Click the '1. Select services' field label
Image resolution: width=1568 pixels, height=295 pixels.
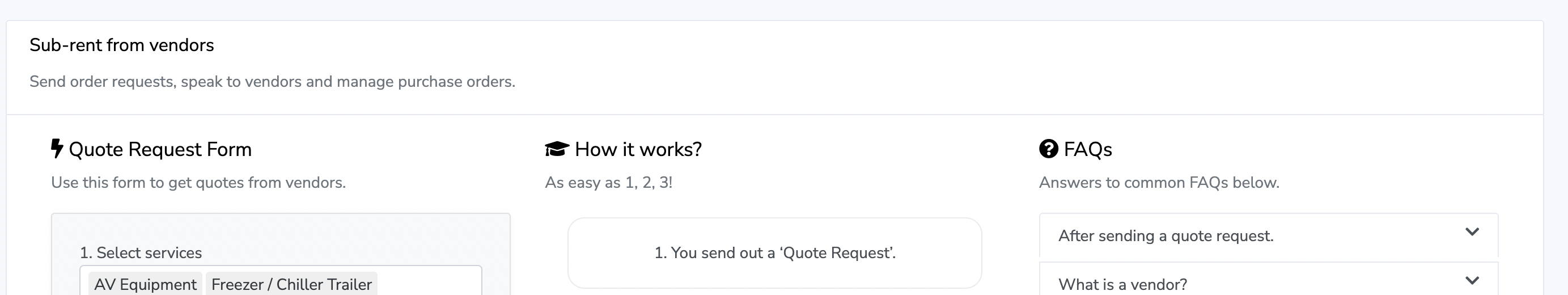tap(141, 253)
